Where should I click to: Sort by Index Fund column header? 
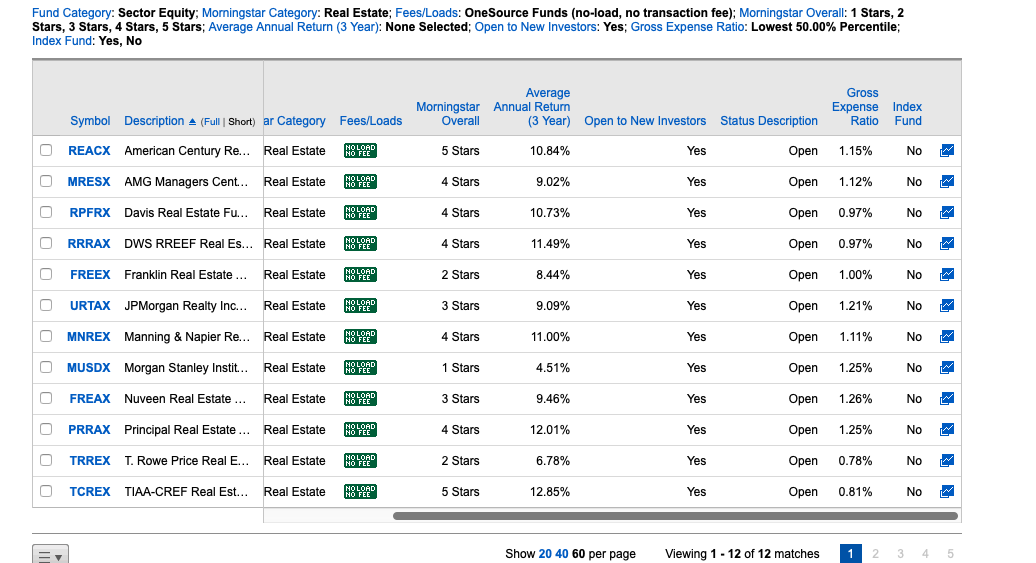[x=907, y=114]
